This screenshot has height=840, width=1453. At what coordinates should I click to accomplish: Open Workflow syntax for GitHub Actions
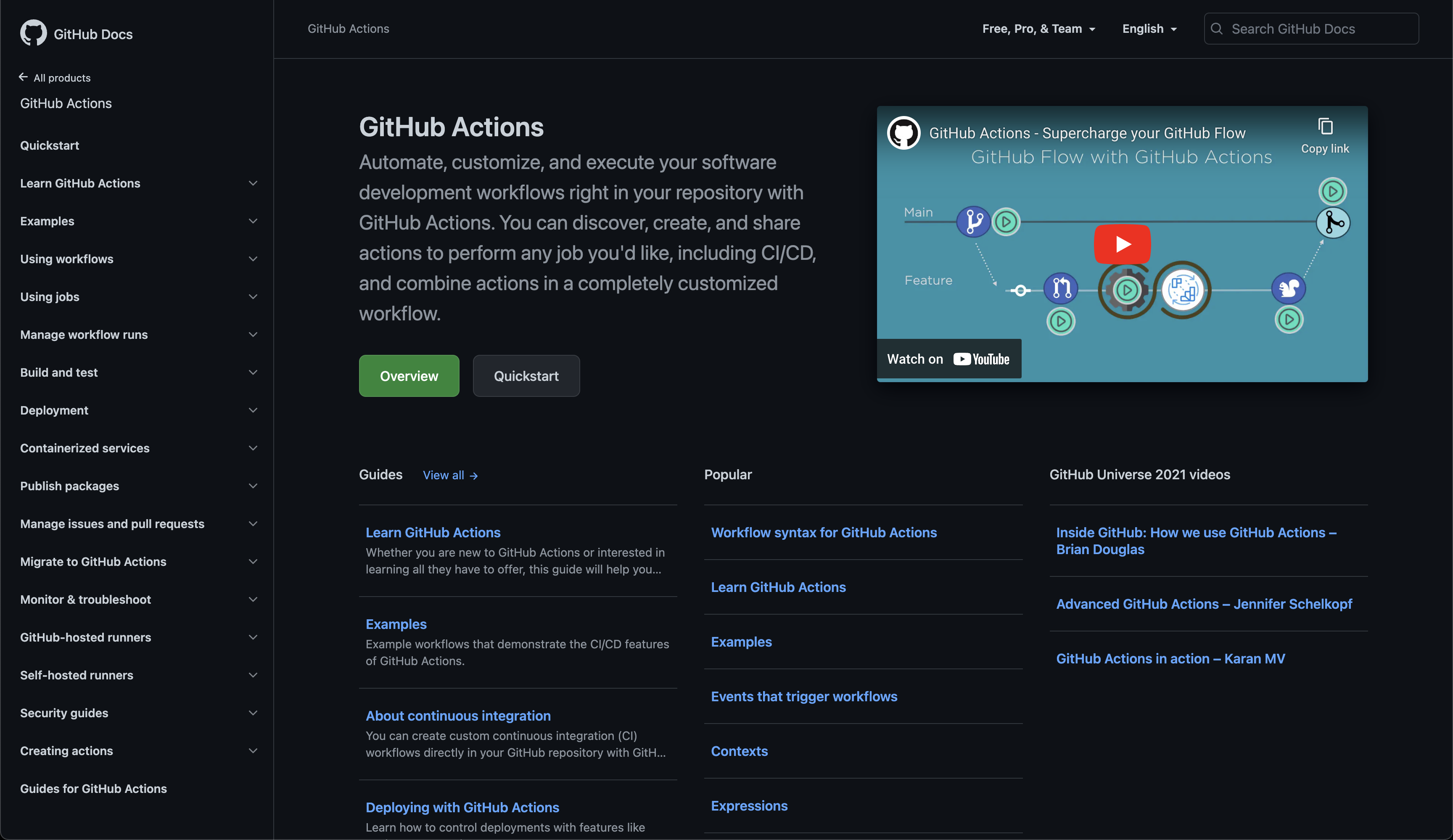pyautogui.click(x=824, y=533)
